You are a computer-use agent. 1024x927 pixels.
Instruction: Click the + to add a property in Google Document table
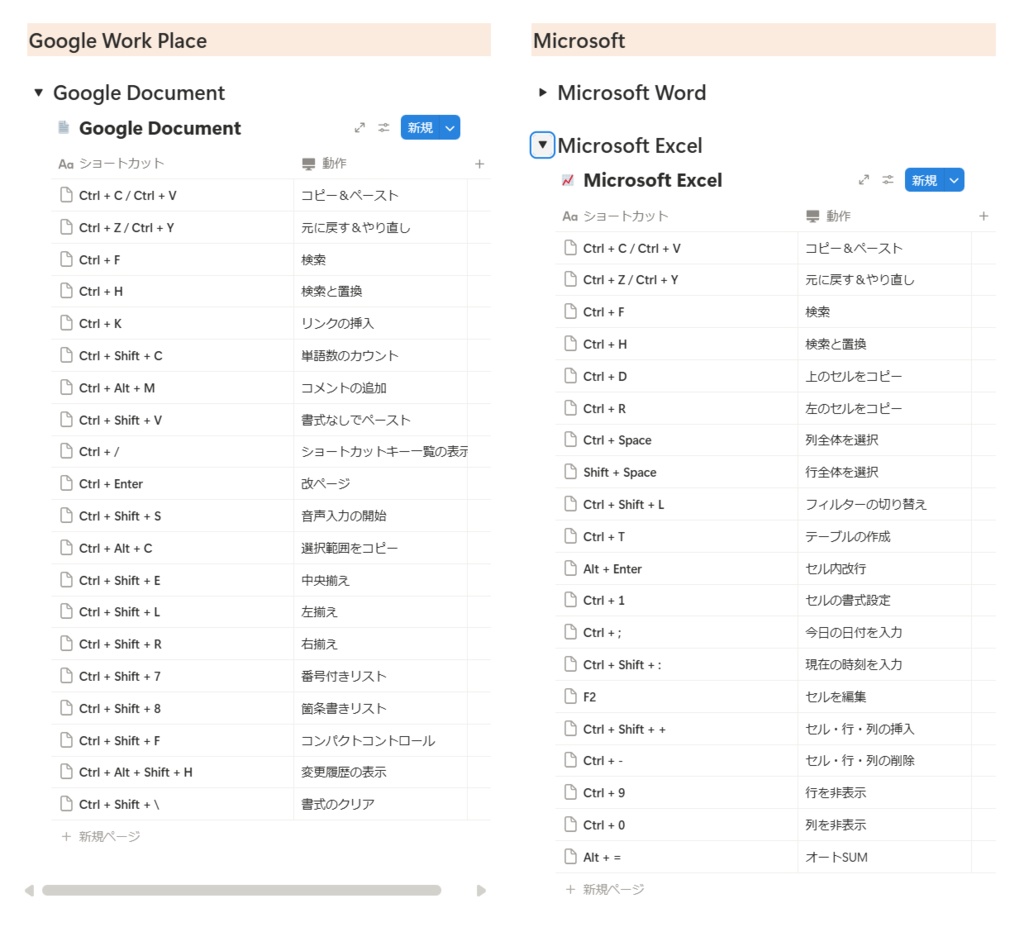click(x=479, y=163)
